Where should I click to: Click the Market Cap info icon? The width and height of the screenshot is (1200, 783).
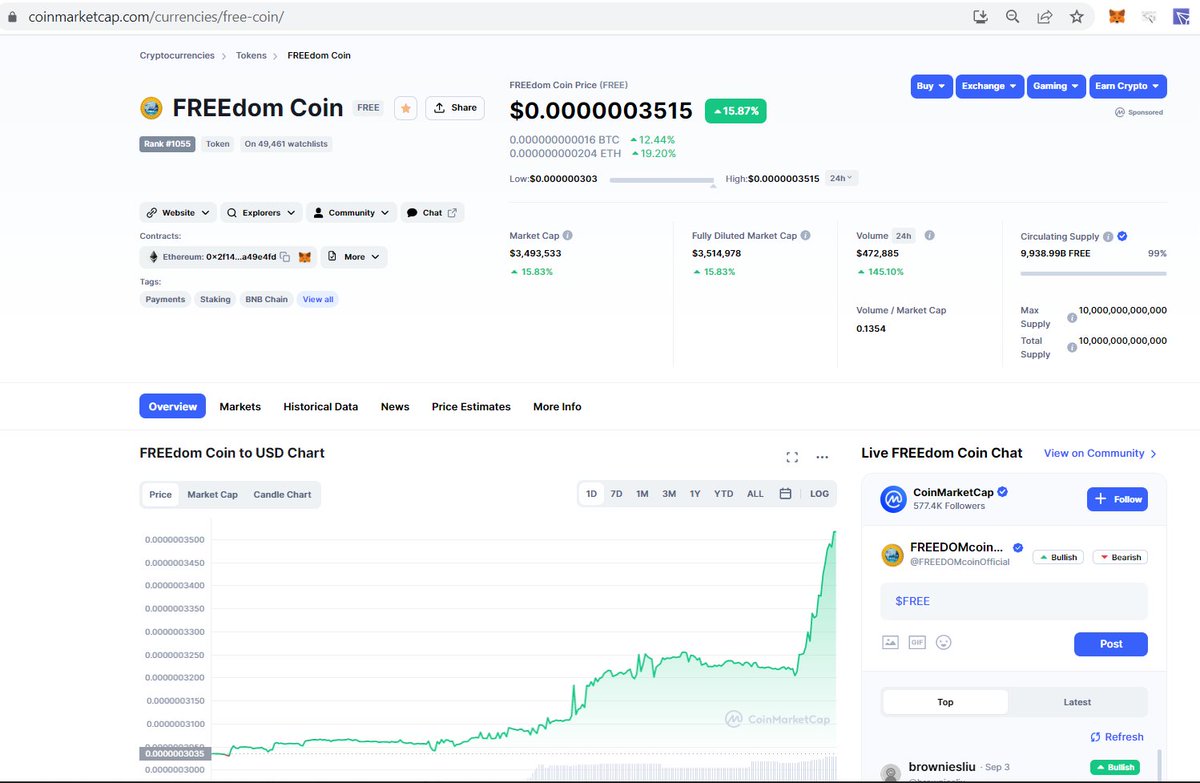568,236
